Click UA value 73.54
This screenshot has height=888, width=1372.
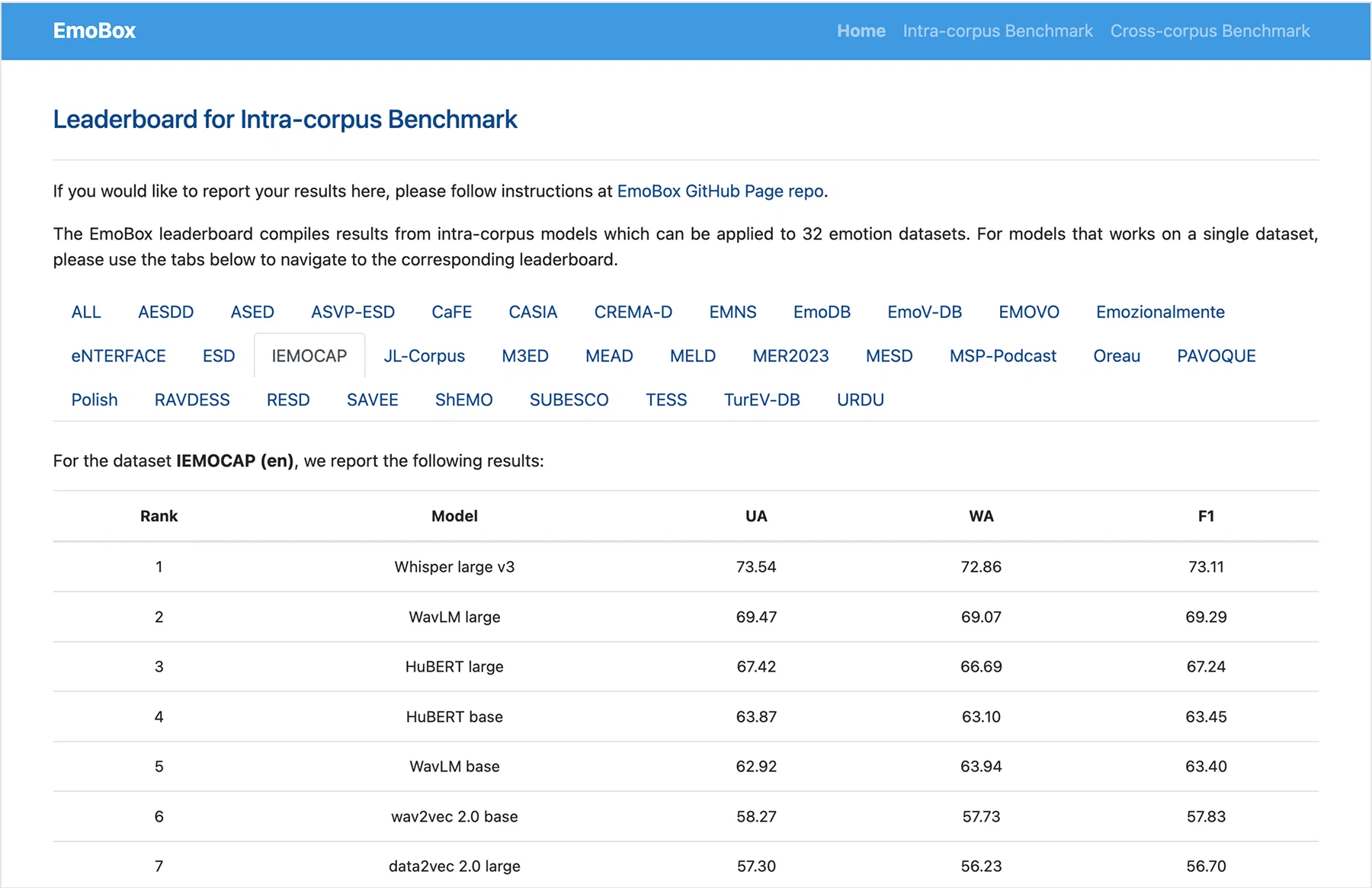pyautogui.click(x=756, y=567)
